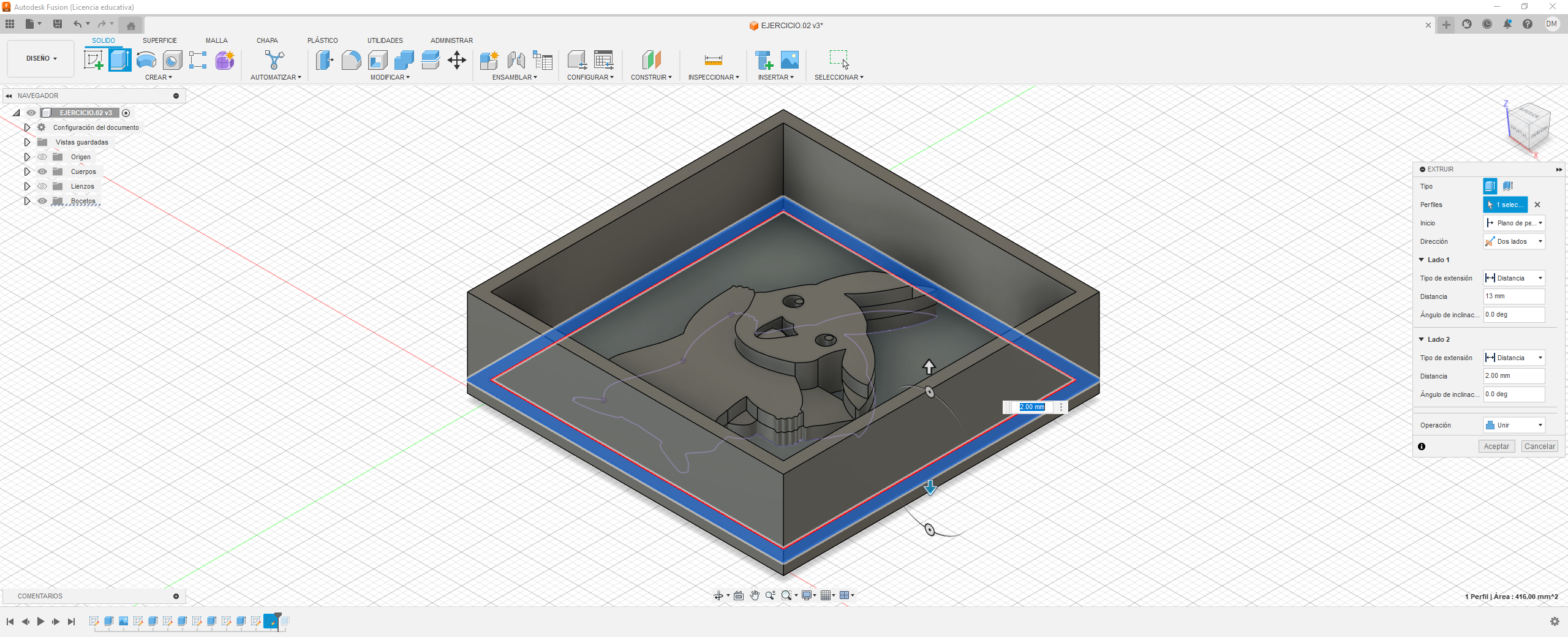Toggle visibility of Origen folder
This screenshot has width=1568, height=637.
(42, 157)
